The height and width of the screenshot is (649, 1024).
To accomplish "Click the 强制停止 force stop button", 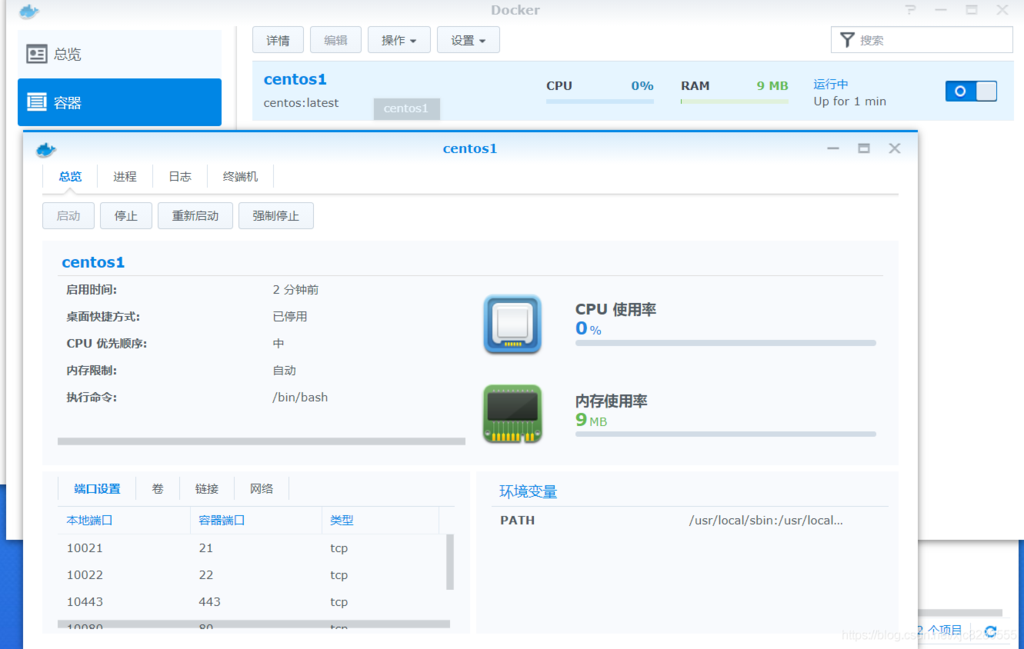I will (x=276, y=216).
